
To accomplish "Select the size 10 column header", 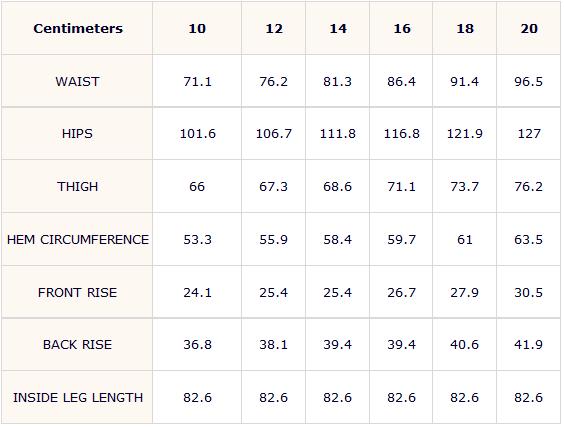I will point(197,28).
